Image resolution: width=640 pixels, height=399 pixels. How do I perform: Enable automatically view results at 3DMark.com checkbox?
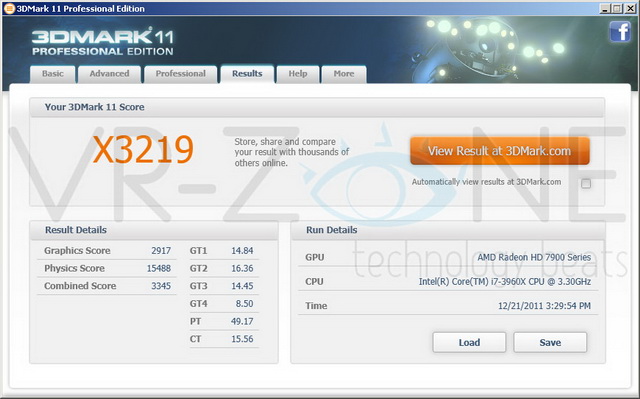[x=586, y=184]
